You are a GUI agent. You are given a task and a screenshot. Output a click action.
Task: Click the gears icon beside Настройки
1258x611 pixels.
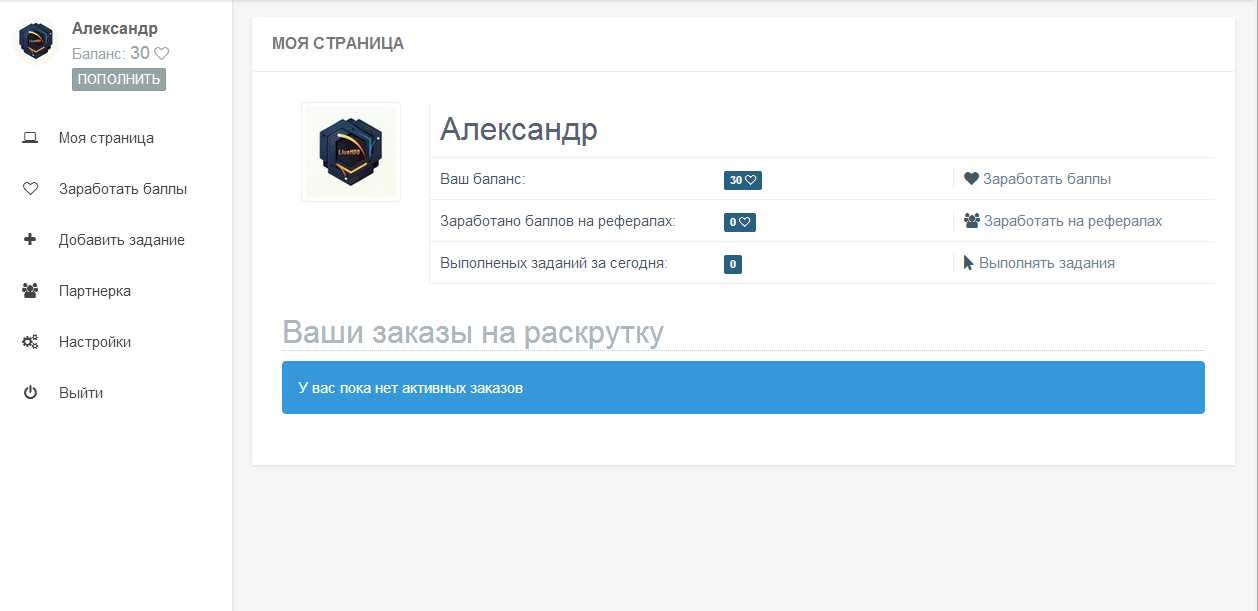point(30,342)
